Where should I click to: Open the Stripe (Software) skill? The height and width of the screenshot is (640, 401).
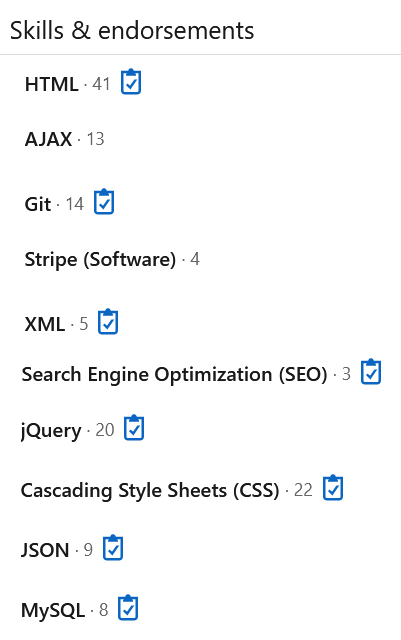click(100, 260)
